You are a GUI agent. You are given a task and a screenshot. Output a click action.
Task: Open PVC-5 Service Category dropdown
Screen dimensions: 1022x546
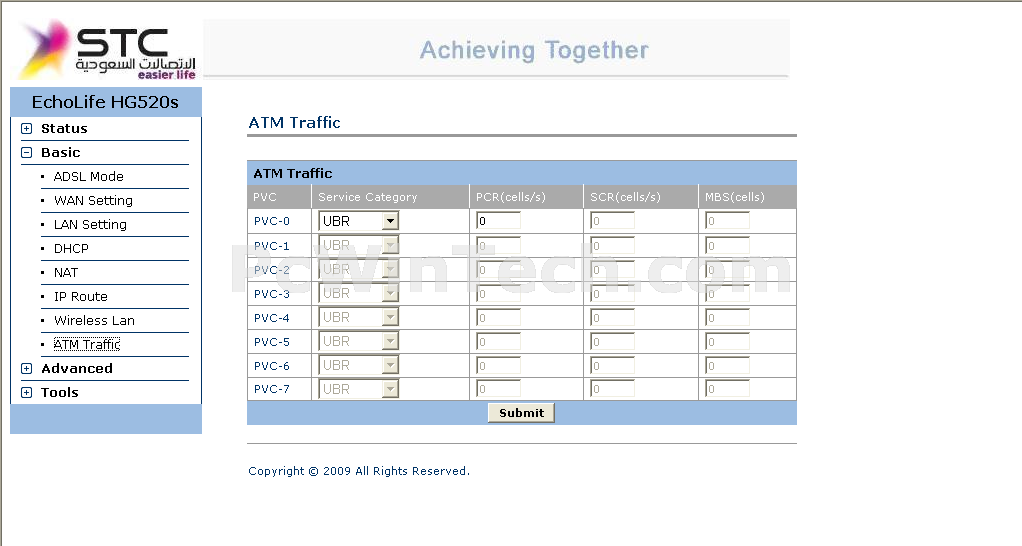coord(358,341)
